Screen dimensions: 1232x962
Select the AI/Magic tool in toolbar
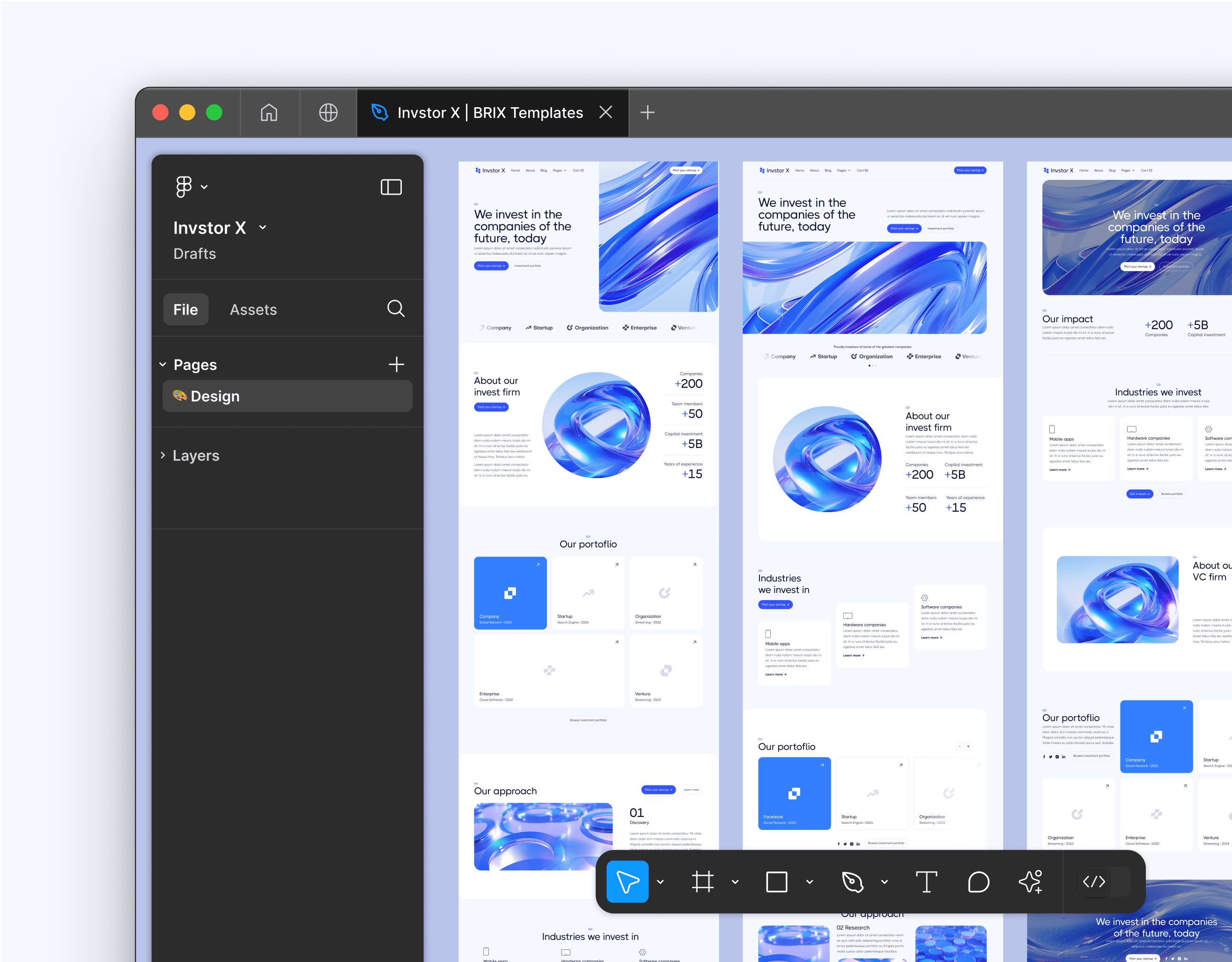(1031, 882)
